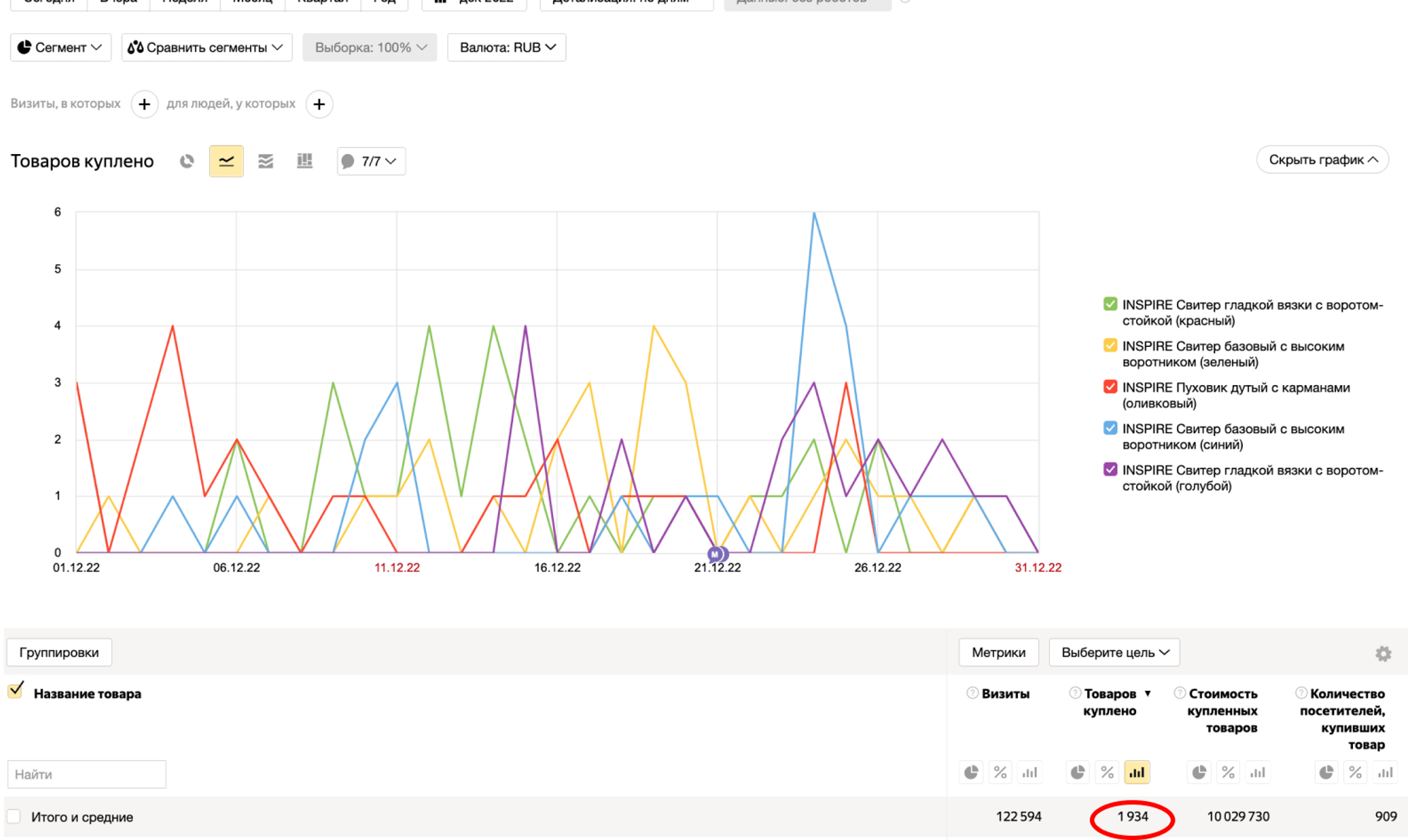Show bar chart for Товаров куплено column
1413x840 pixels.
1136,772
